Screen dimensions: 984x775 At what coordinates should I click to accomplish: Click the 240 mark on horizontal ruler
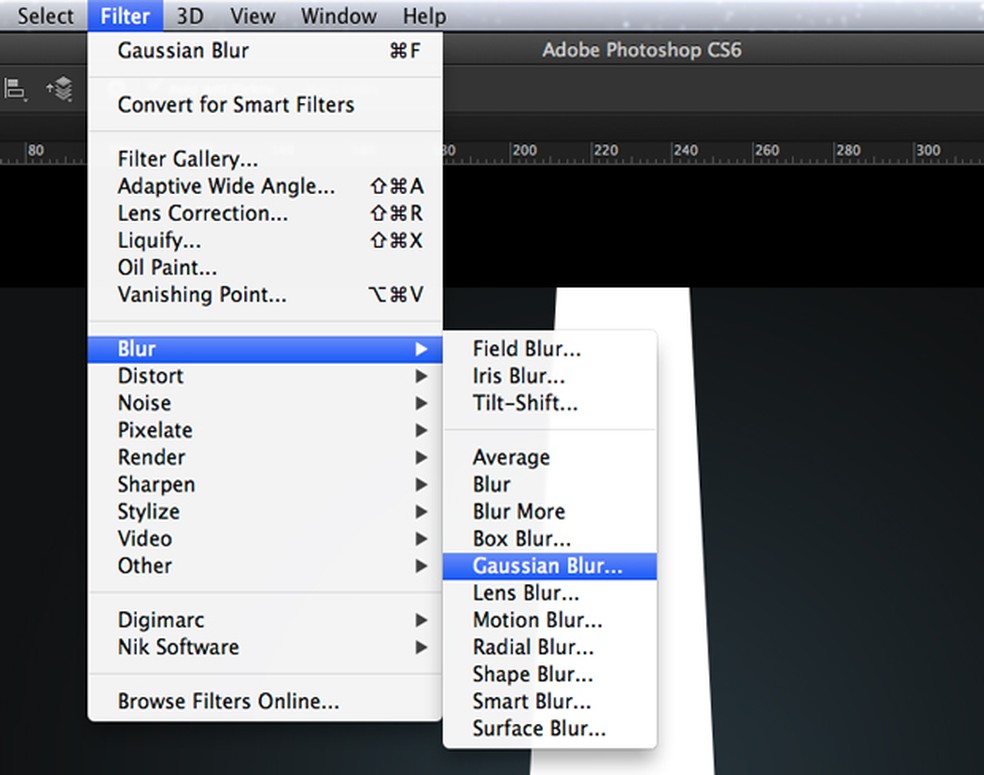685,151
